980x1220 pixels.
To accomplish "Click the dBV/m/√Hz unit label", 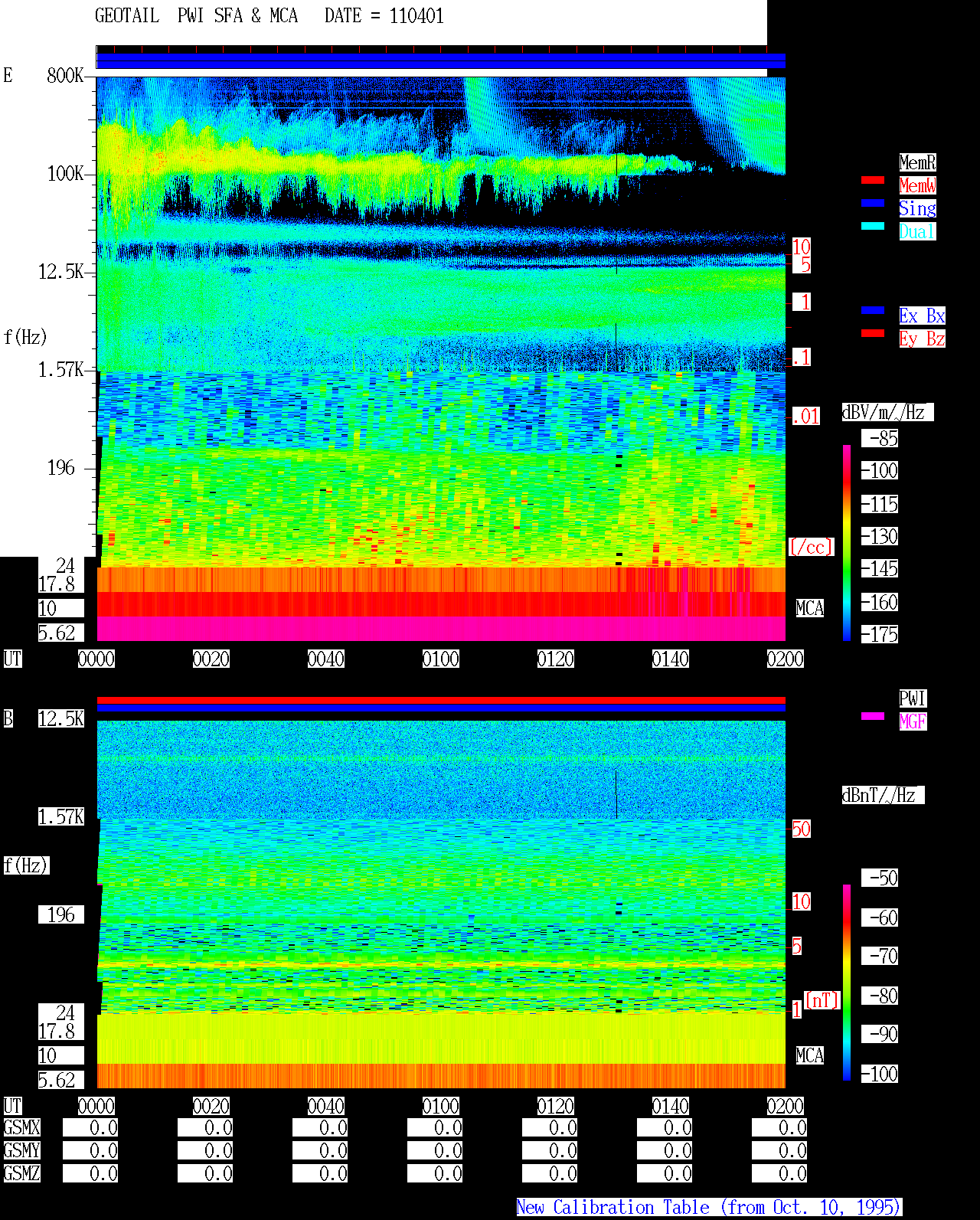I will (887, 412).
